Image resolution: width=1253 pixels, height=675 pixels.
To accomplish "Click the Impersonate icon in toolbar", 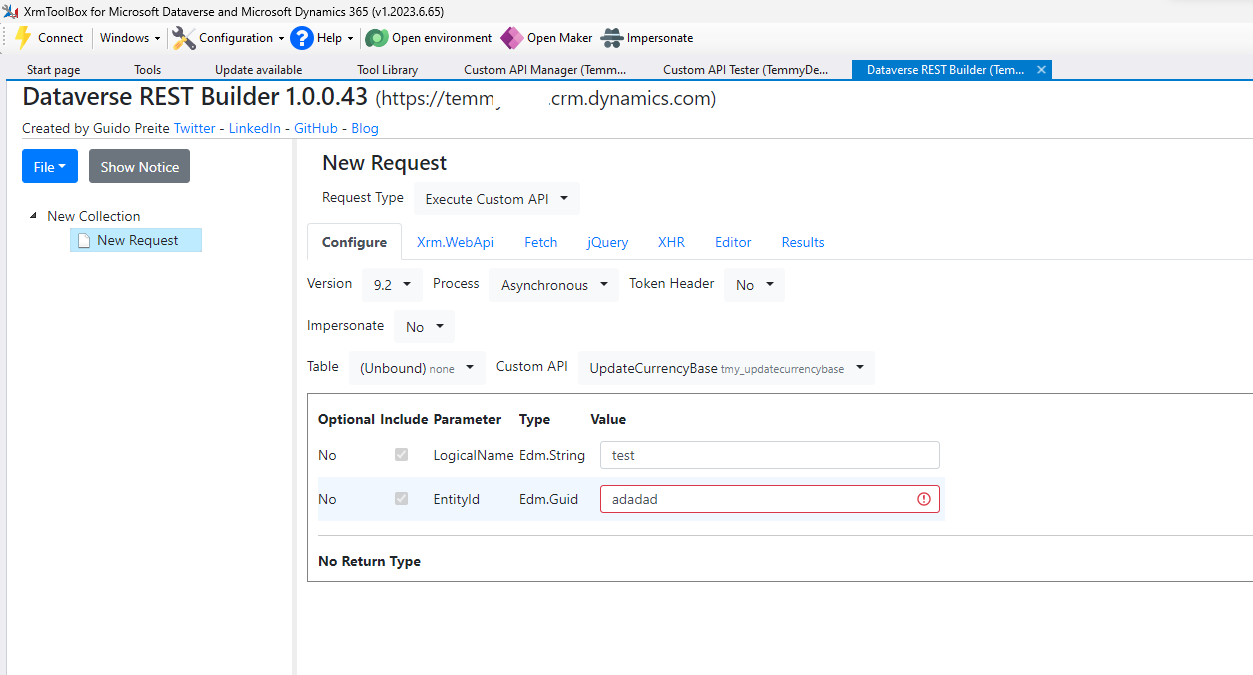I will point(612,38).
